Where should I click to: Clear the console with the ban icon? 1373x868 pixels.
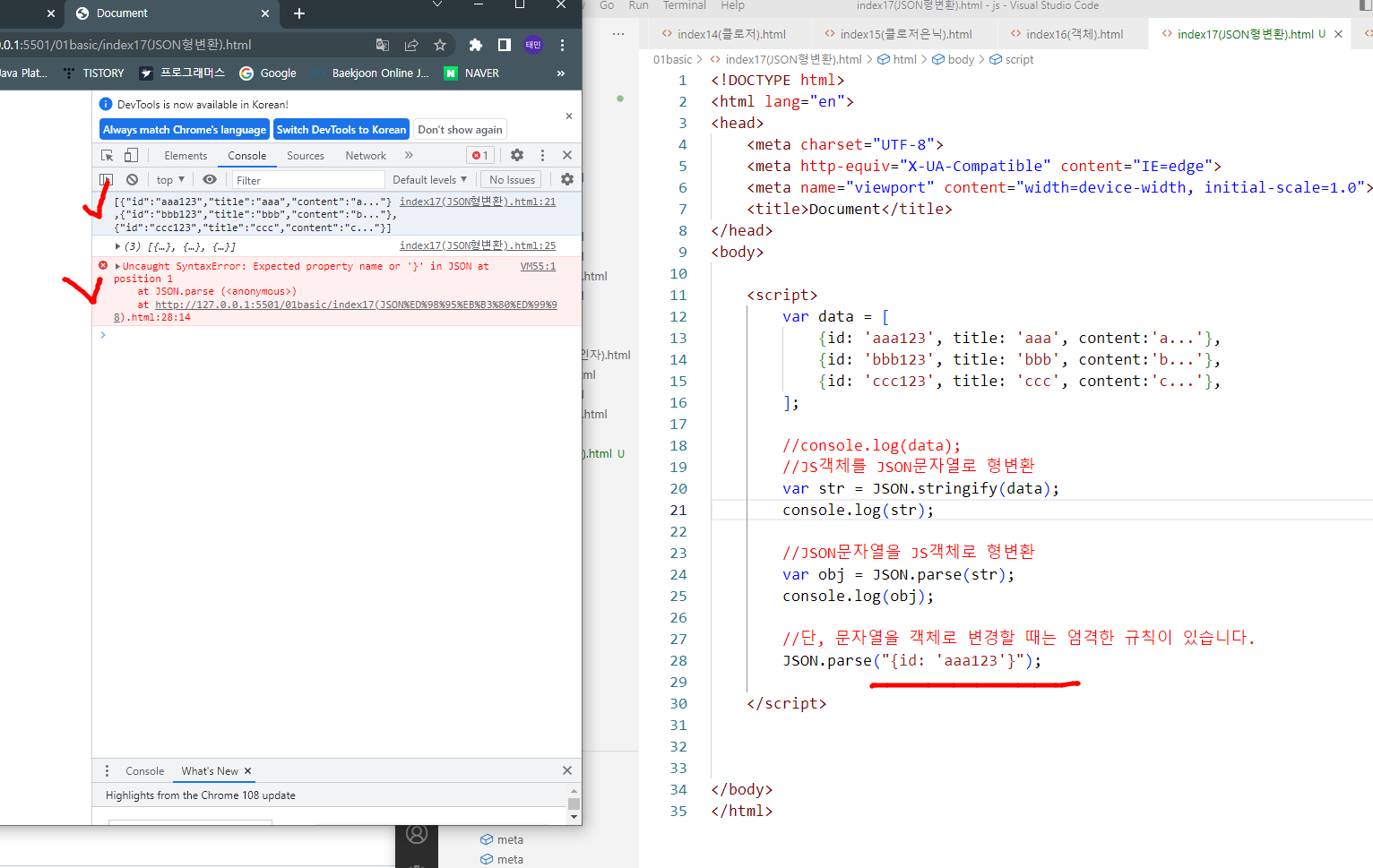pos(132,180)
